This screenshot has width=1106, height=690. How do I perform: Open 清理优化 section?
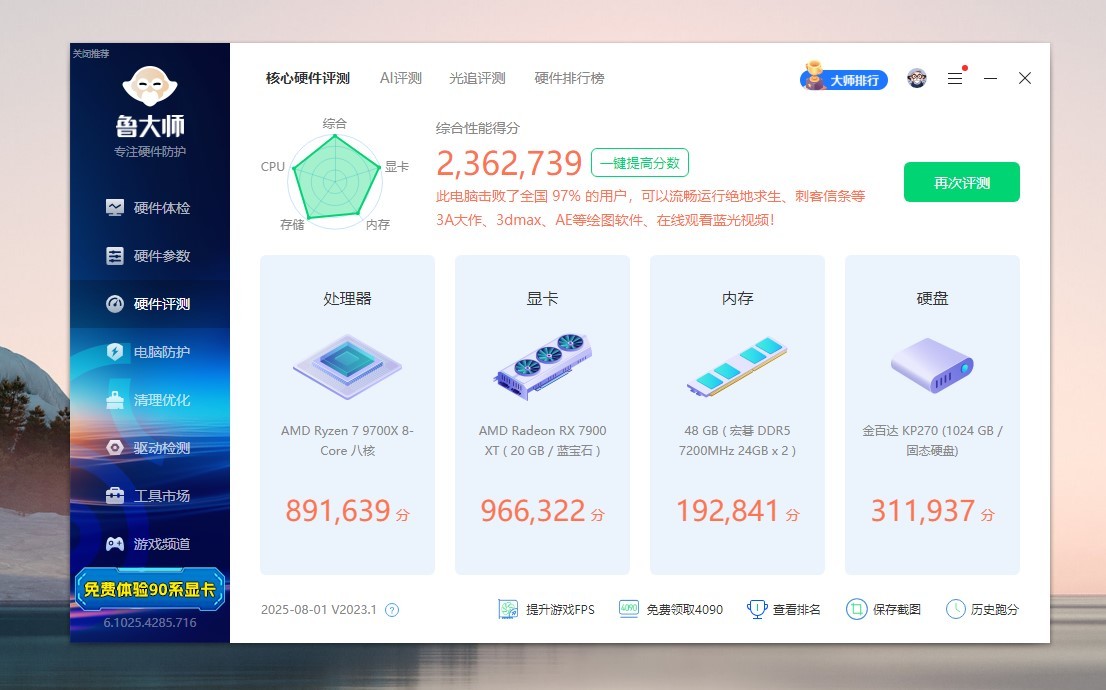pyautogui.click(x=150, y=400)
